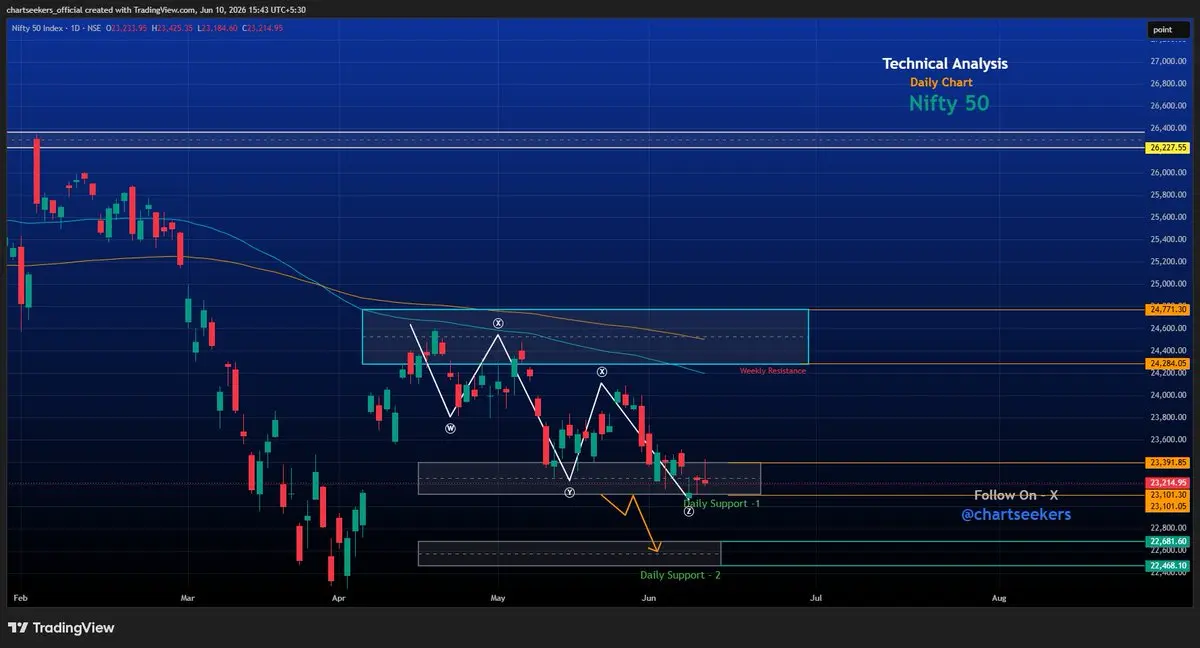Viewport: 1200px width, 648px height.
Task: Click the red 23,214.95 current price label
Action: 1168,482
